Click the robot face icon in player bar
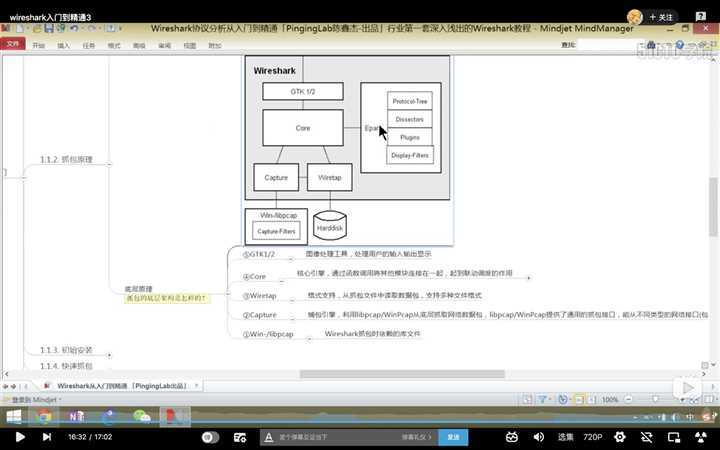720x450 pixels. pyautogui.click(x=512, y=437)
